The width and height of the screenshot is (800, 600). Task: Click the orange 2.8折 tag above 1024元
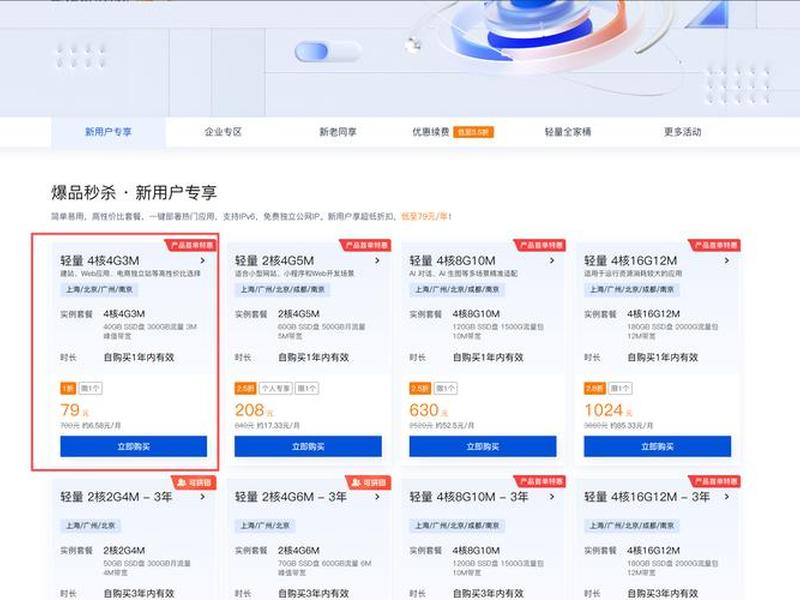click(x=595, y=389)
